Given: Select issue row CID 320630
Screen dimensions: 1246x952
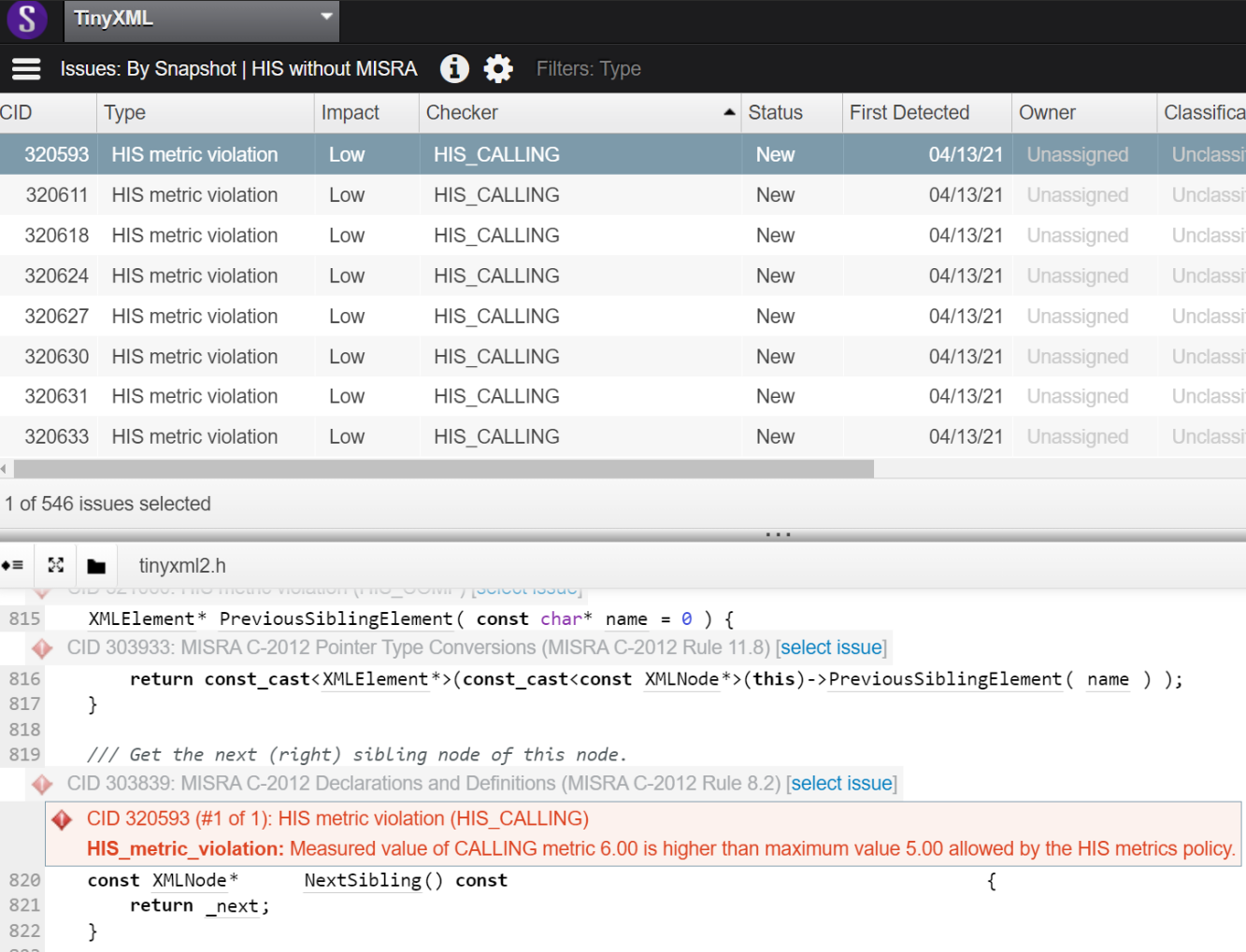Looking at the screenshot, I should click(623, 357).
